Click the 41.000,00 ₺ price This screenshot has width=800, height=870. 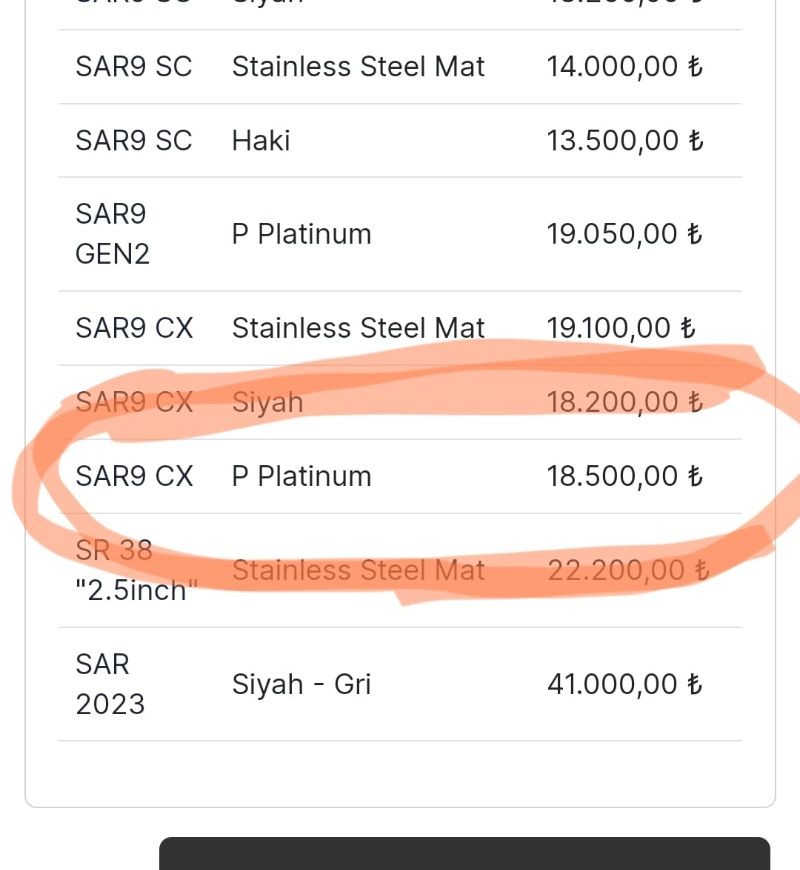625,684
